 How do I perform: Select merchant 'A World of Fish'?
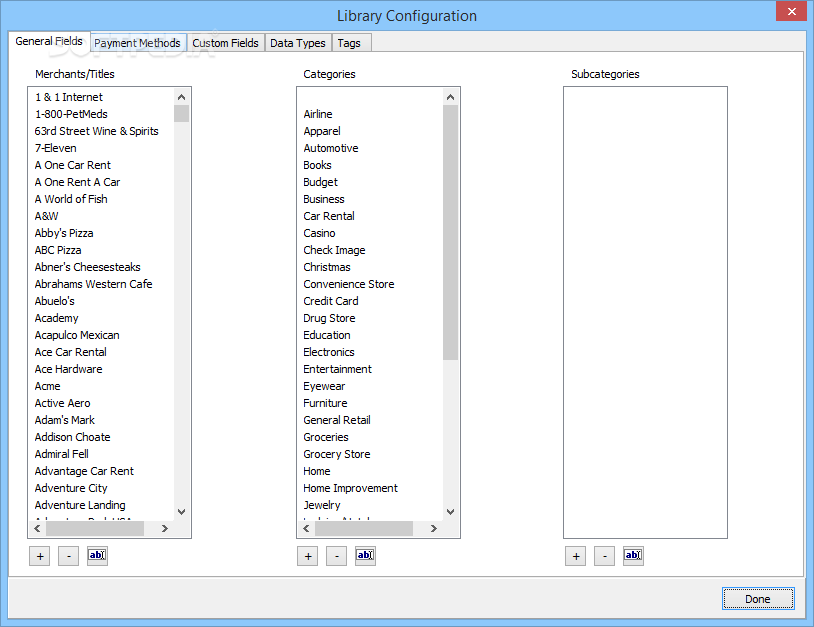[x=71, y=199]
